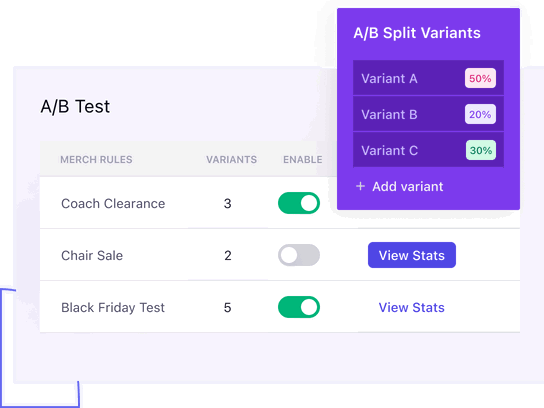
Task: Disable the Coach Clearance toggle
Action: pyautogui.click(x=299, y=203)
